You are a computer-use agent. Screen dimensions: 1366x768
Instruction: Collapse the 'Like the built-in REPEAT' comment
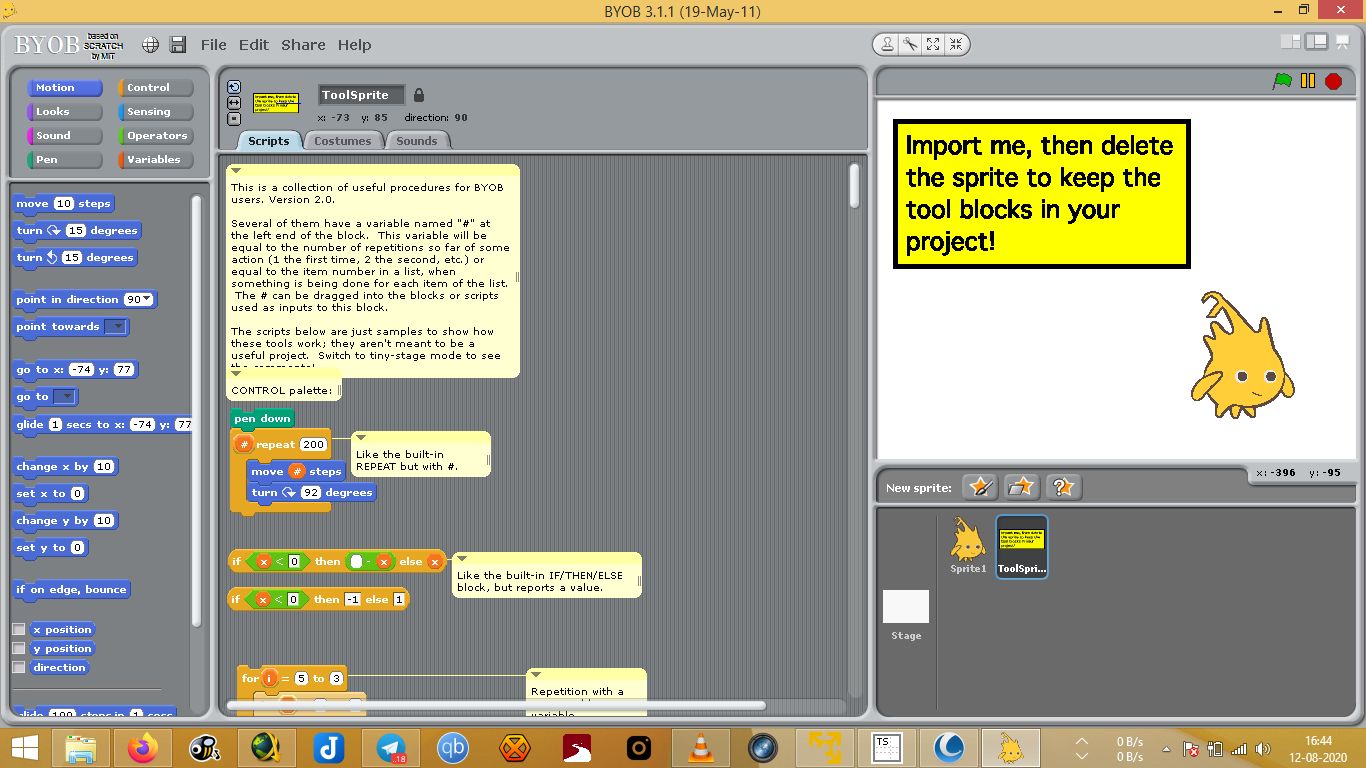(x=361, y=438)
